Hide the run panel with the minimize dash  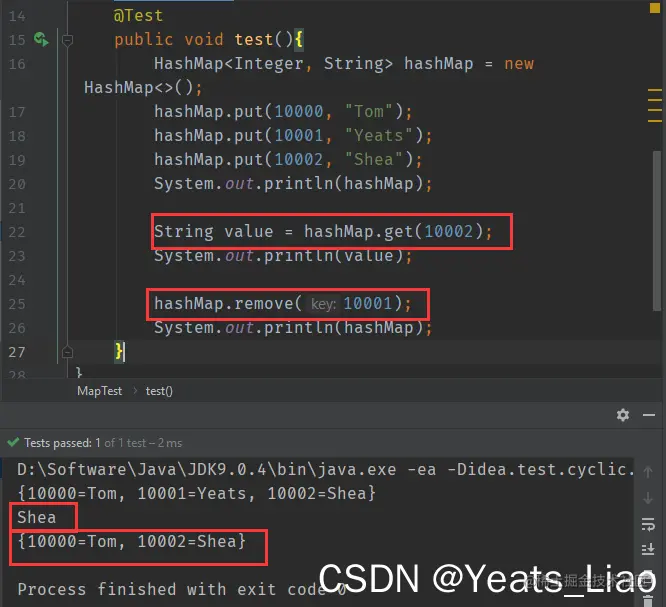tap(649, 415)
